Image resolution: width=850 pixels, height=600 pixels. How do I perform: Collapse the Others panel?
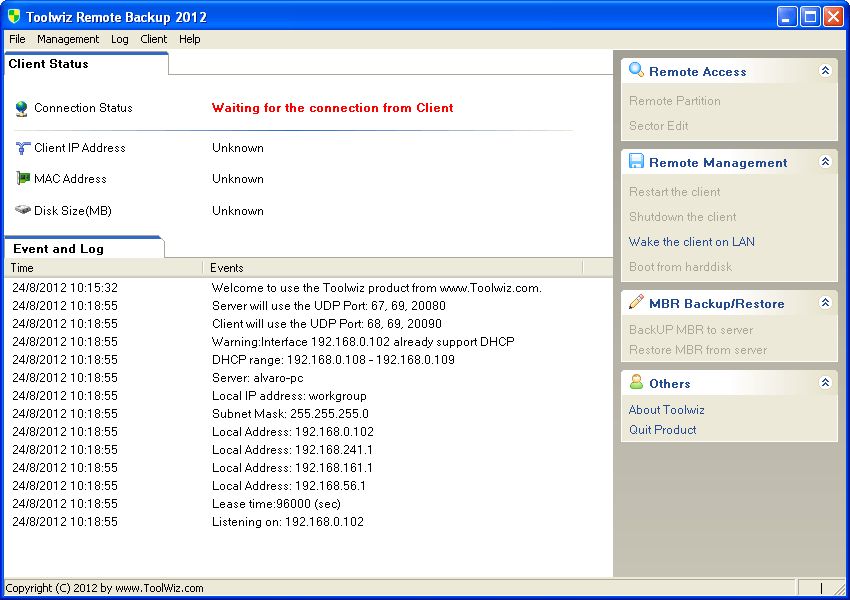[x=825, y=382]
